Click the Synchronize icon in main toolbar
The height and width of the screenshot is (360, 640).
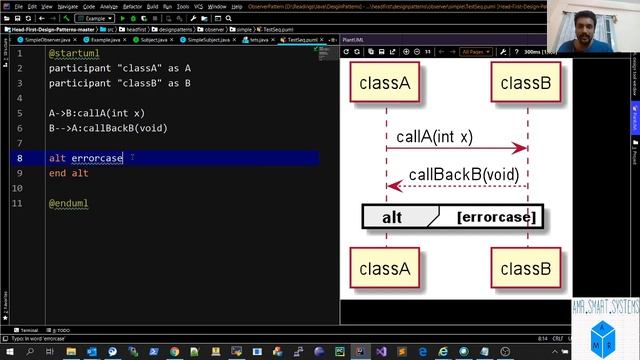click(x=28, y=18)
